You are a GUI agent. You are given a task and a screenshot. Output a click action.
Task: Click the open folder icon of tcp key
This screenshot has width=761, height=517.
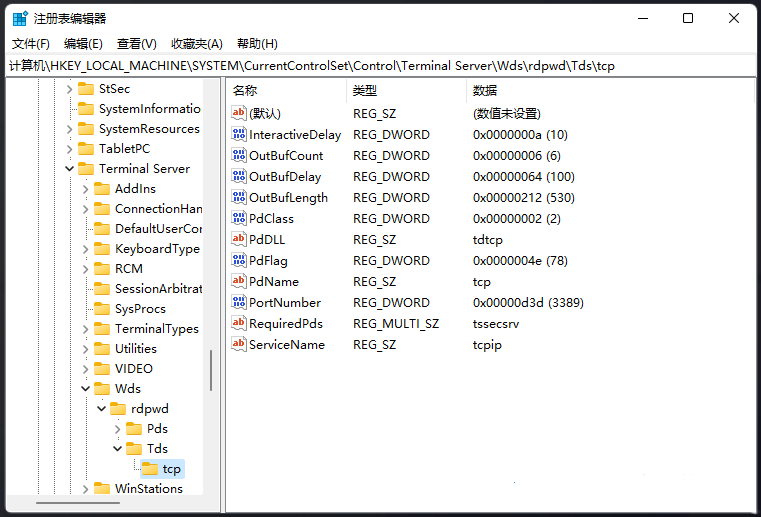click(150, 468)
